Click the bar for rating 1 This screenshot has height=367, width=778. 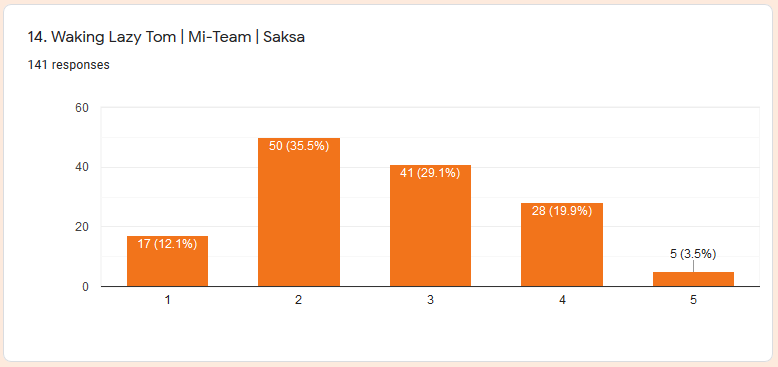tap(167, 261)
